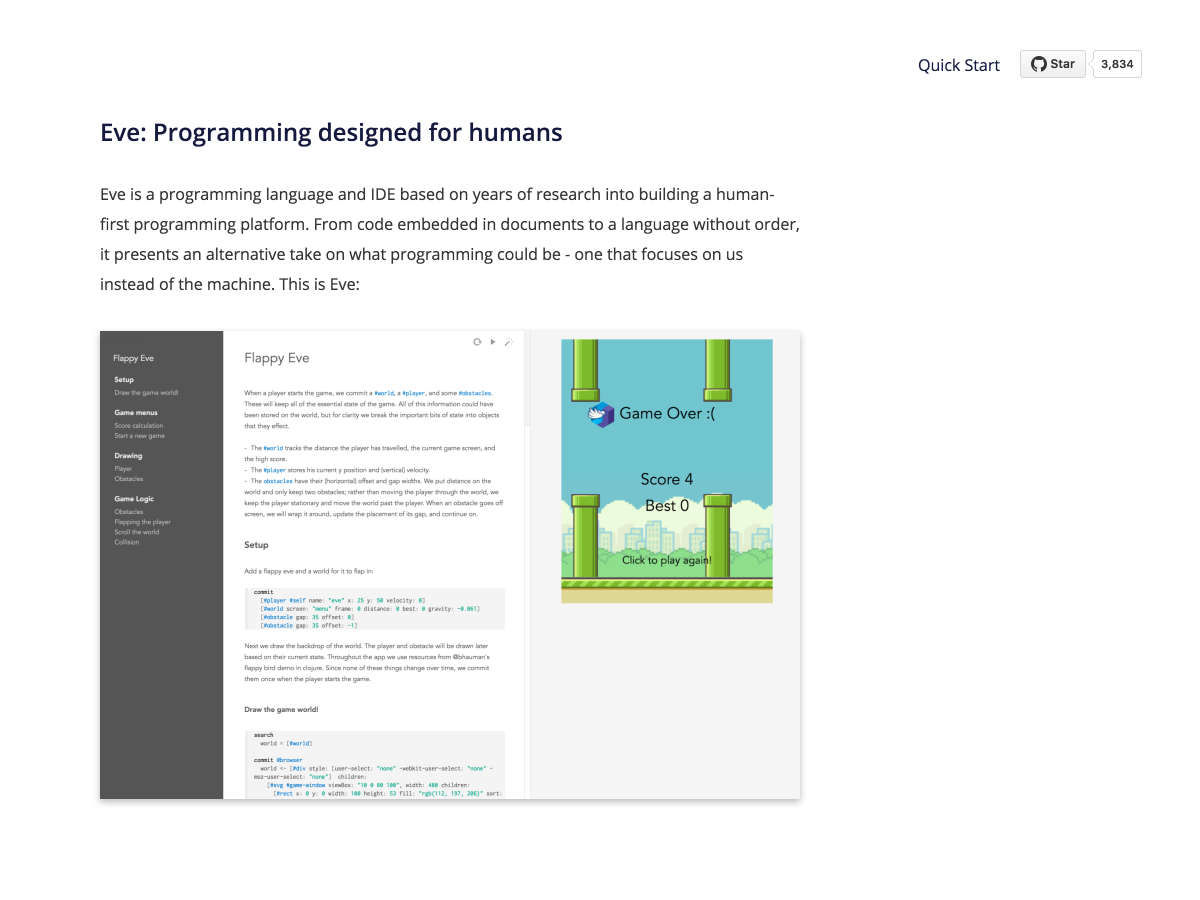Go to 'Draw the game world!' in the sidebar
The width and height of the screenshot is (1200, 900).
[x=146, y=393]
